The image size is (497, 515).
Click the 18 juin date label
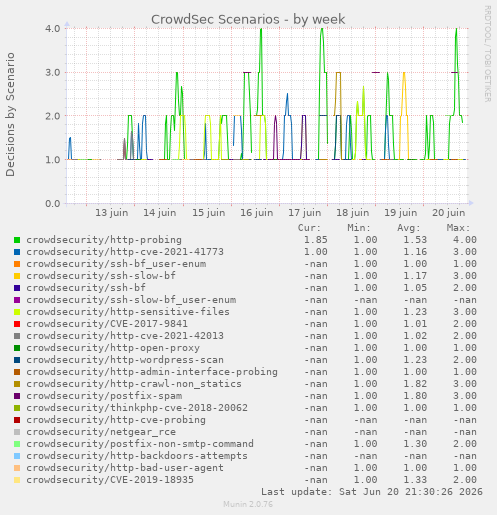[x=353, y=213]
